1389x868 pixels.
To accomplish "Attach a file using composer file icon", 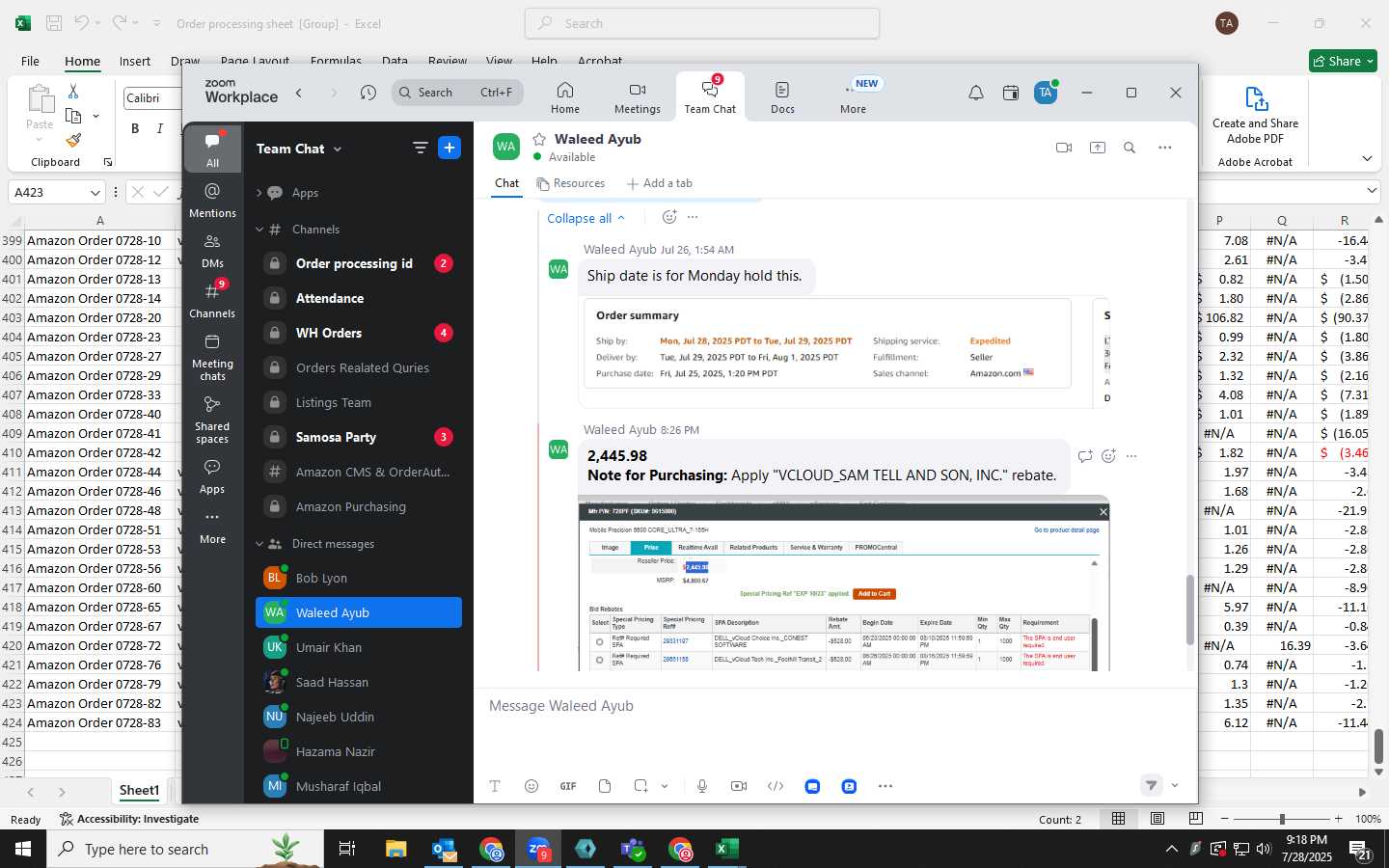I will point(605,786).
